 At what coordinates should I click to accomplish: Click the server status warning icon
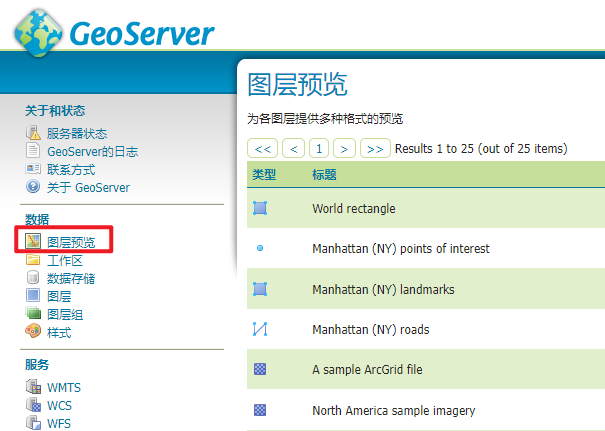click(33, 132)
